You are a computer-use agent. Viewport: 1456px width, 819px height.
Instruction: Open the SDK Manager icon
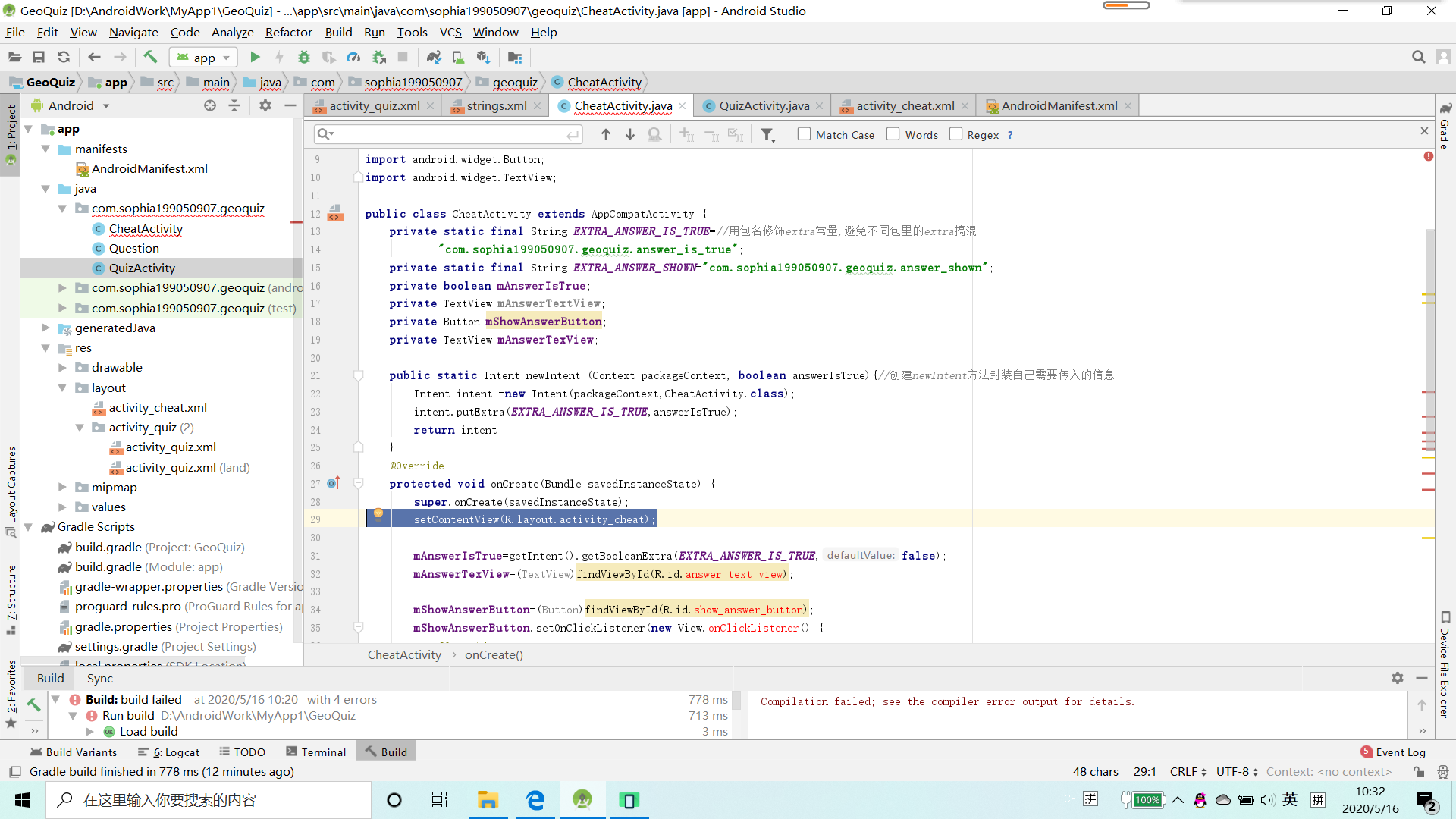(483, 57)
